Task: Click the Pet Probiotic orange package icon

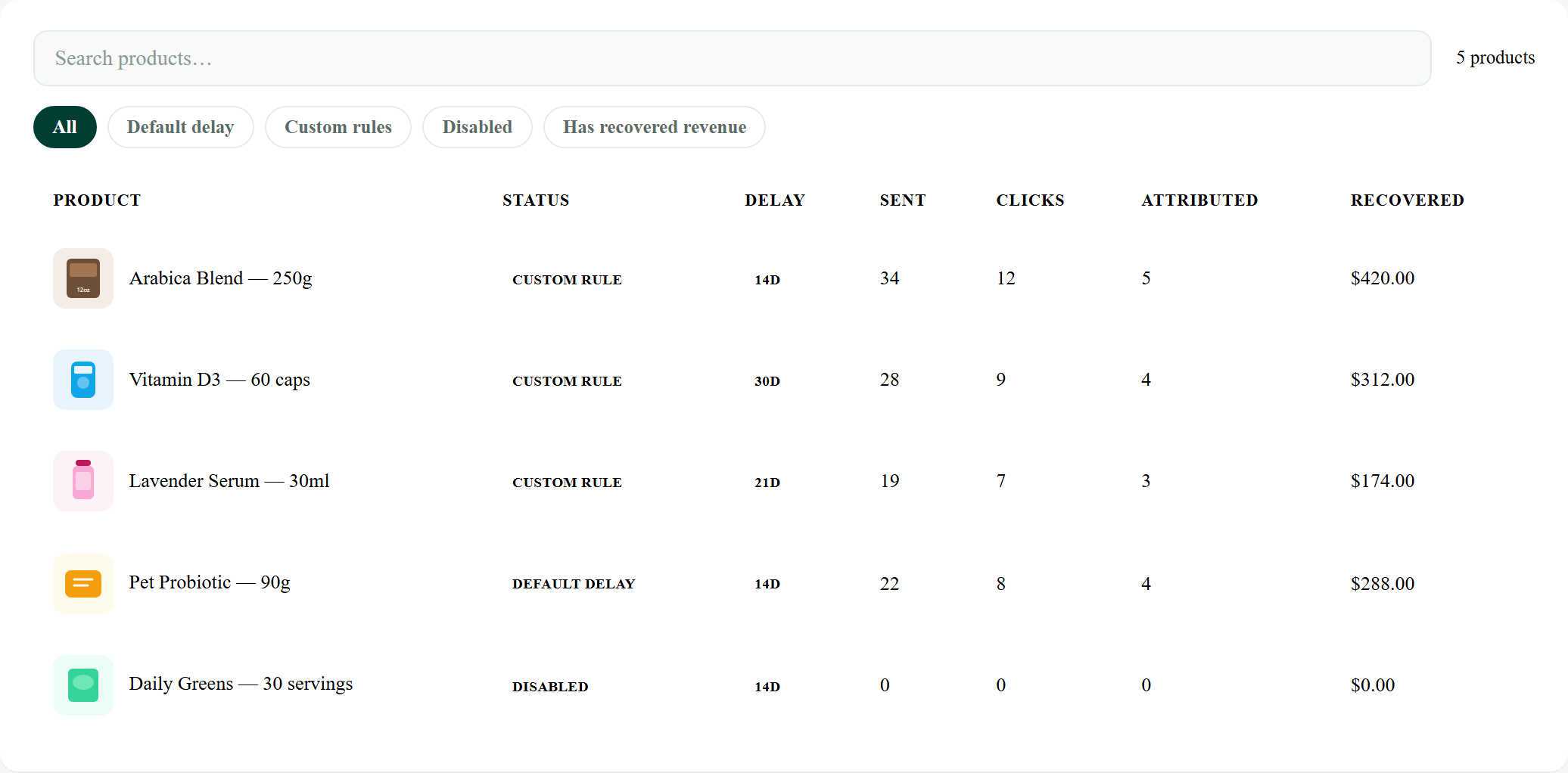Action: pos(83,583)
